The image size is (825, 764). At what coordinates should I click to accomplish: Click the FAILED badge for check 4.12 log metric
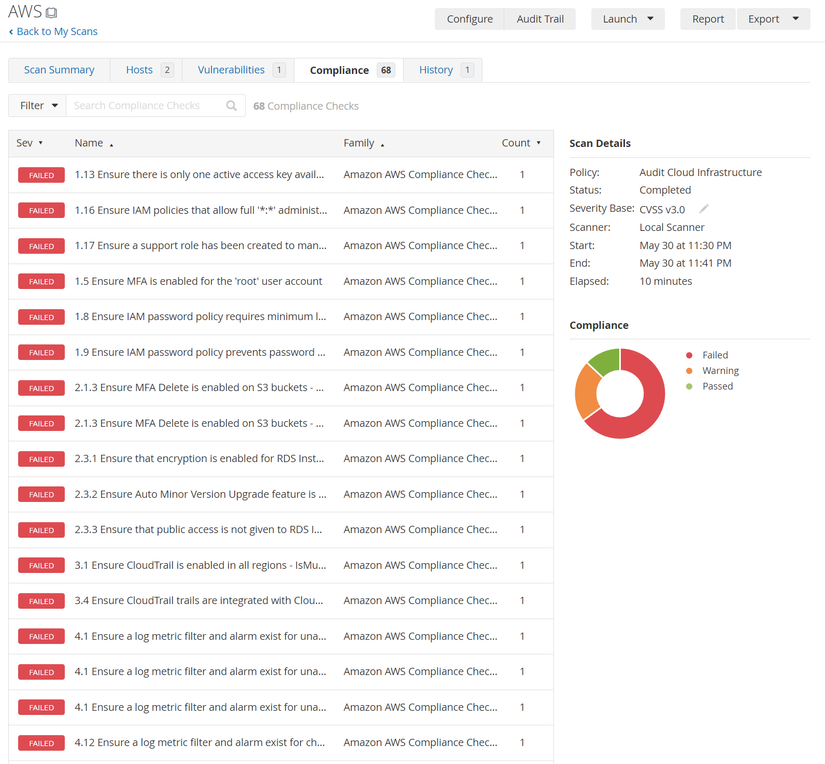41,743
